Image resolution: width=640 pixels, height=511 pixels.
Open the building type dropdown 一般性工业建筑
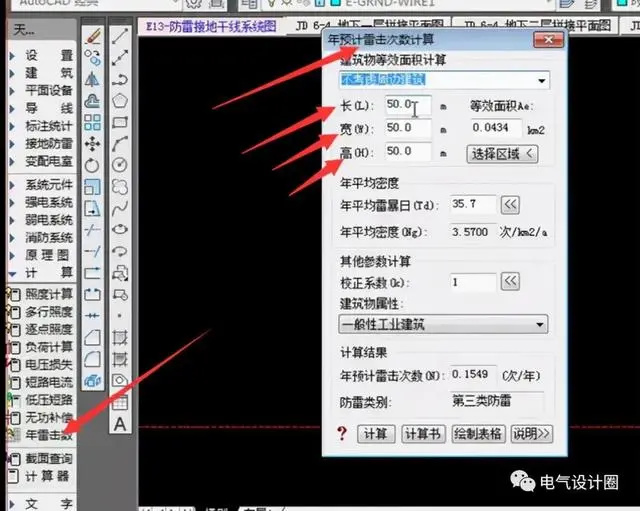[x=443, y=324]
